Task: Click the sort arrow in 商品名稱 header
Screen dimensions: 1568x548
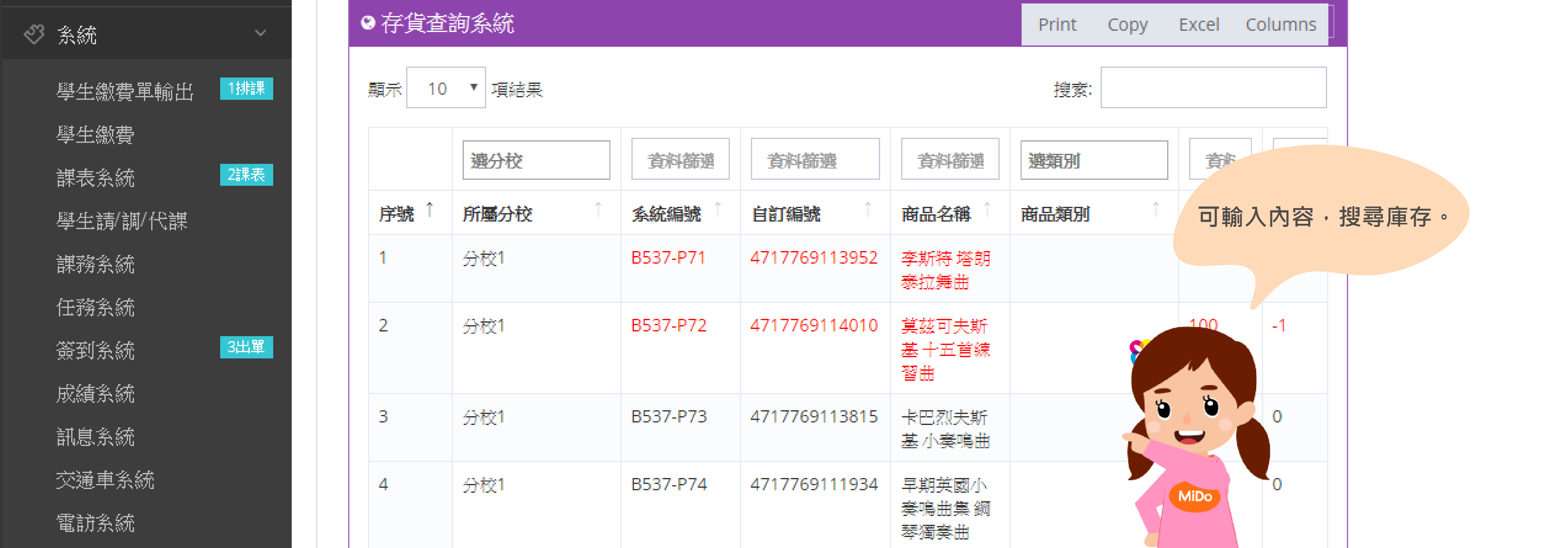Action: click(987, 209)
